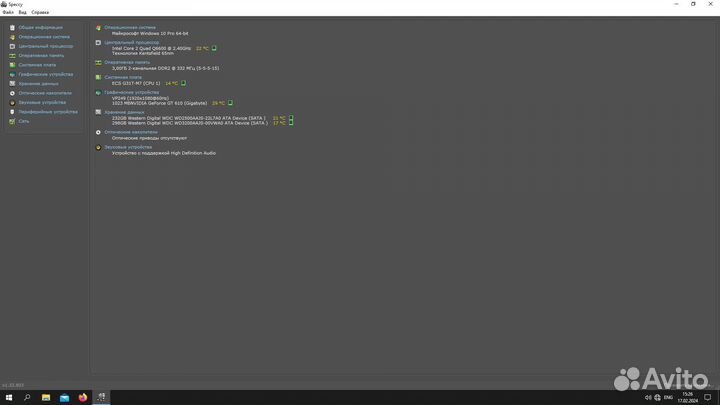Click the GeForce GT 610 temperature indicator icon
Image resolution: width=720 pixels, height=405 pixels.
point(230,102)
